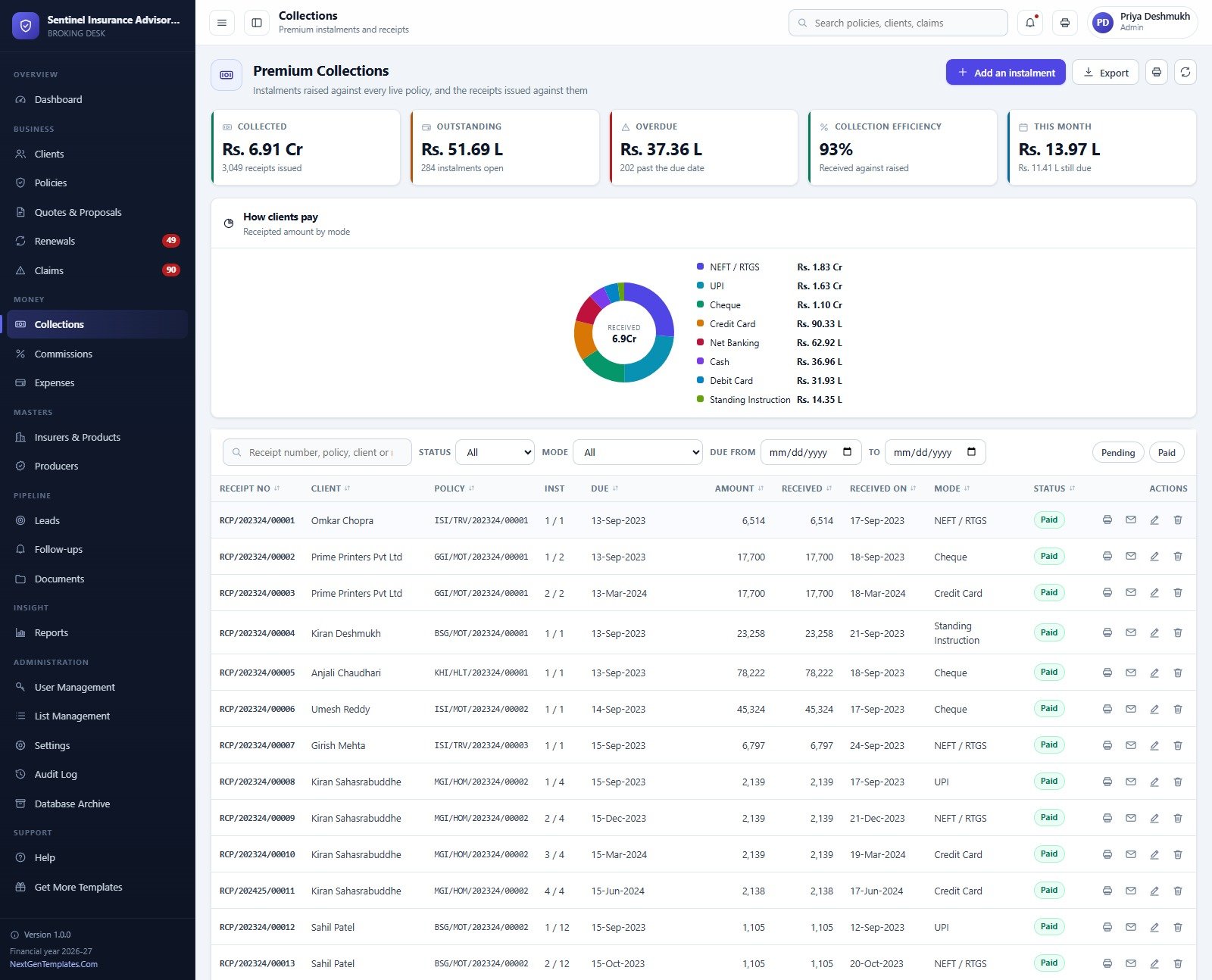This screenshot has width=1212, height=980.
Task: Open the notifications bell icon
Action: [x=1029, y=23]
